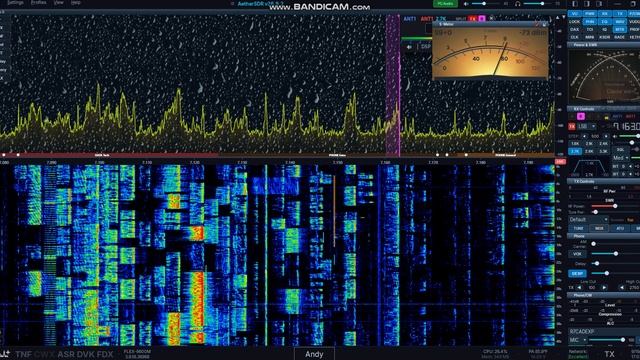Click the red button at waterfall top-right

pyautogui.click(x=560, y=162)
